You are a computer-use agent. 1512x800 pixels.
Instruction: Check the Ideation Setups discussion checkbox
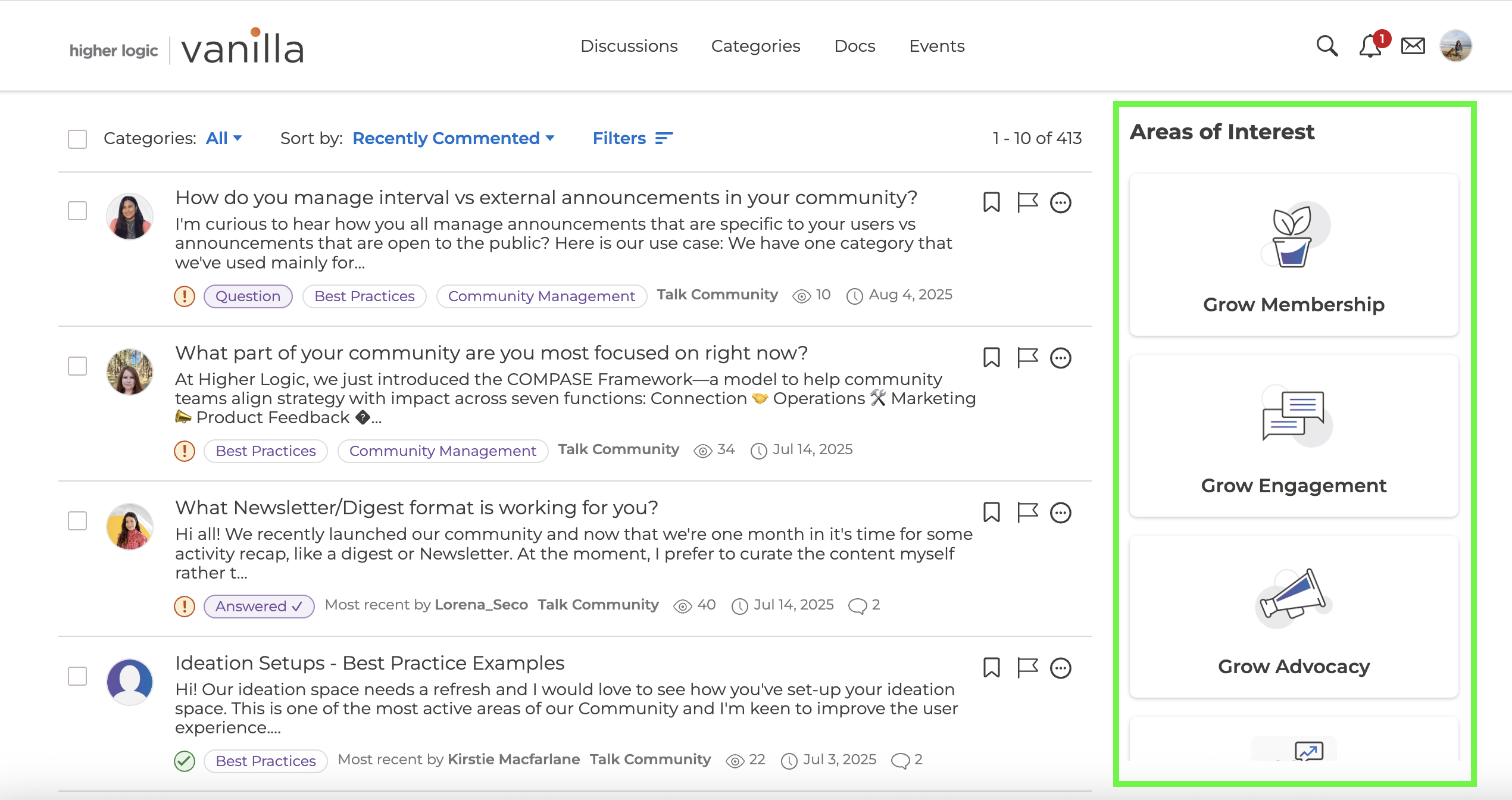[77, 676]
